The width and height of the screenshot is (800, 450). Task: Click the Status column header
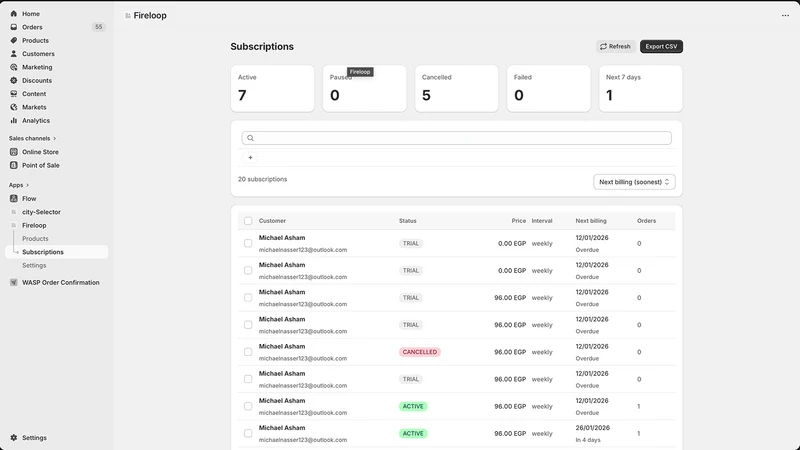pos(408,221)
